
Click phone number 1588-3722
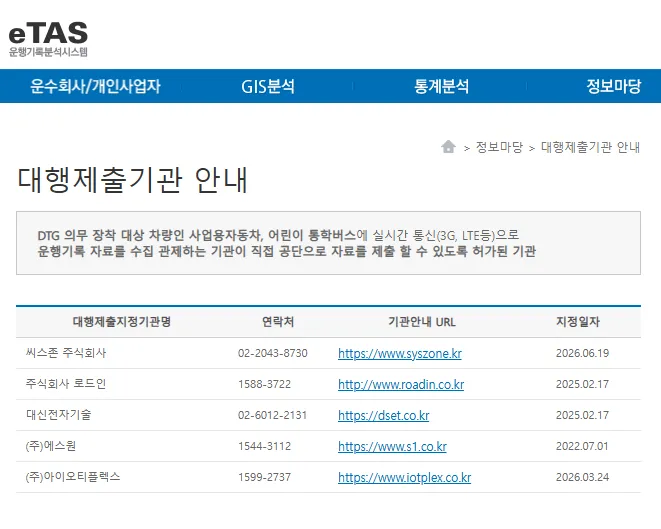[264, 384]
